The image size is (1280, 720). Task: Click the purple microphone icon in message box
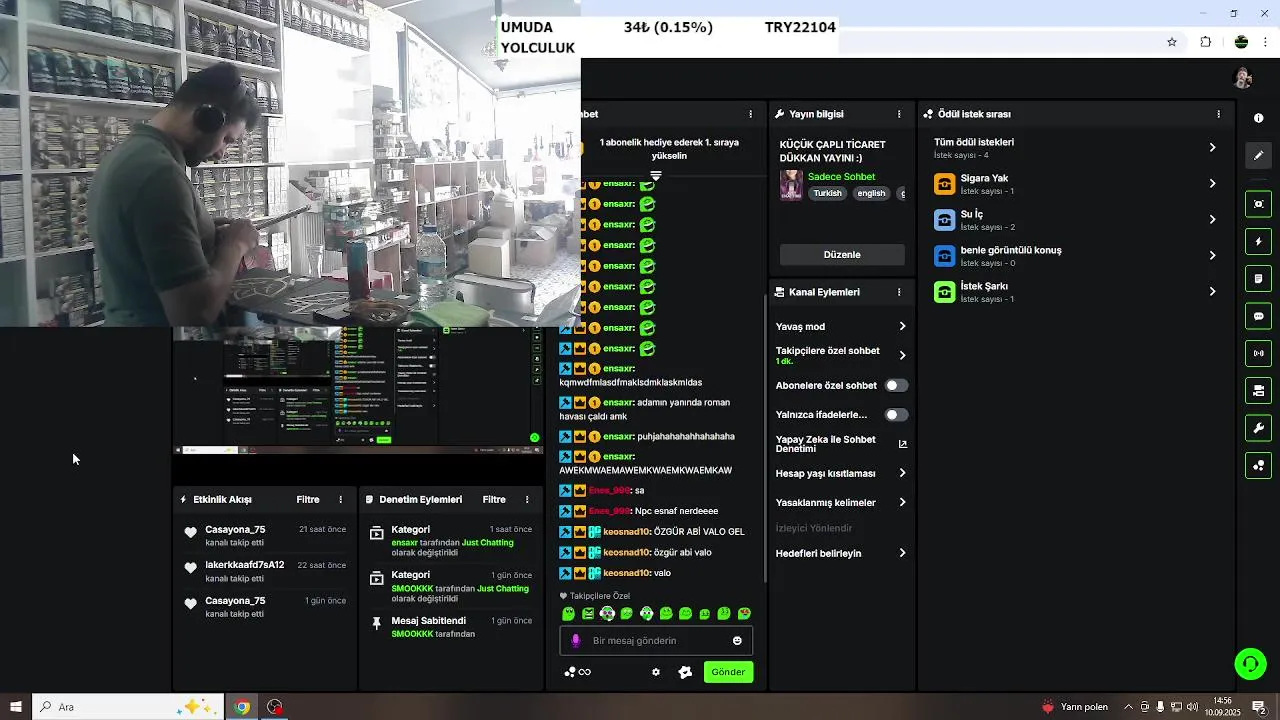(x=575, y=641)
